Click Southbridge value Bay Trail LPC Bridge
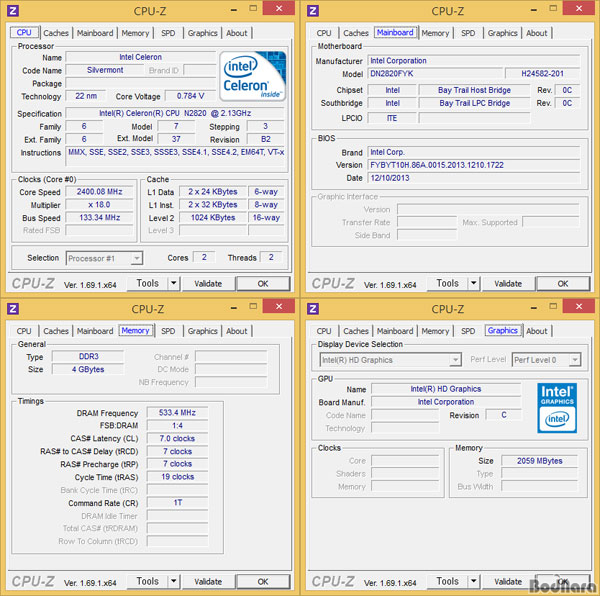This screenshot has width=600, height=596. tap(474, 103)
